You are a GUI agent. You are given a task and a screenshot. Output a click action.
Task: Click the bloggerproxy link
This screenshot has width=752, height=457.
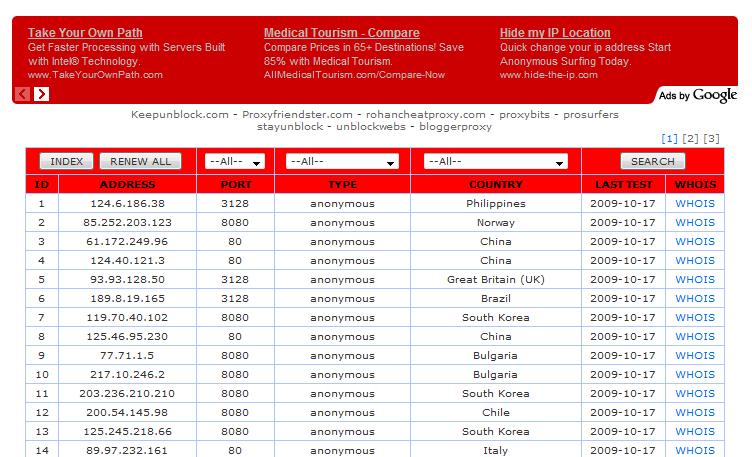455,128
